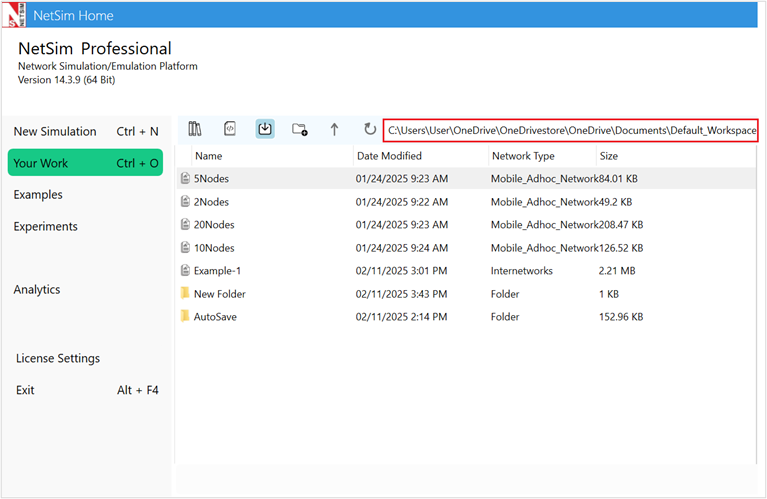
Task: Sort by the Name column header
Action: point(208,156)
